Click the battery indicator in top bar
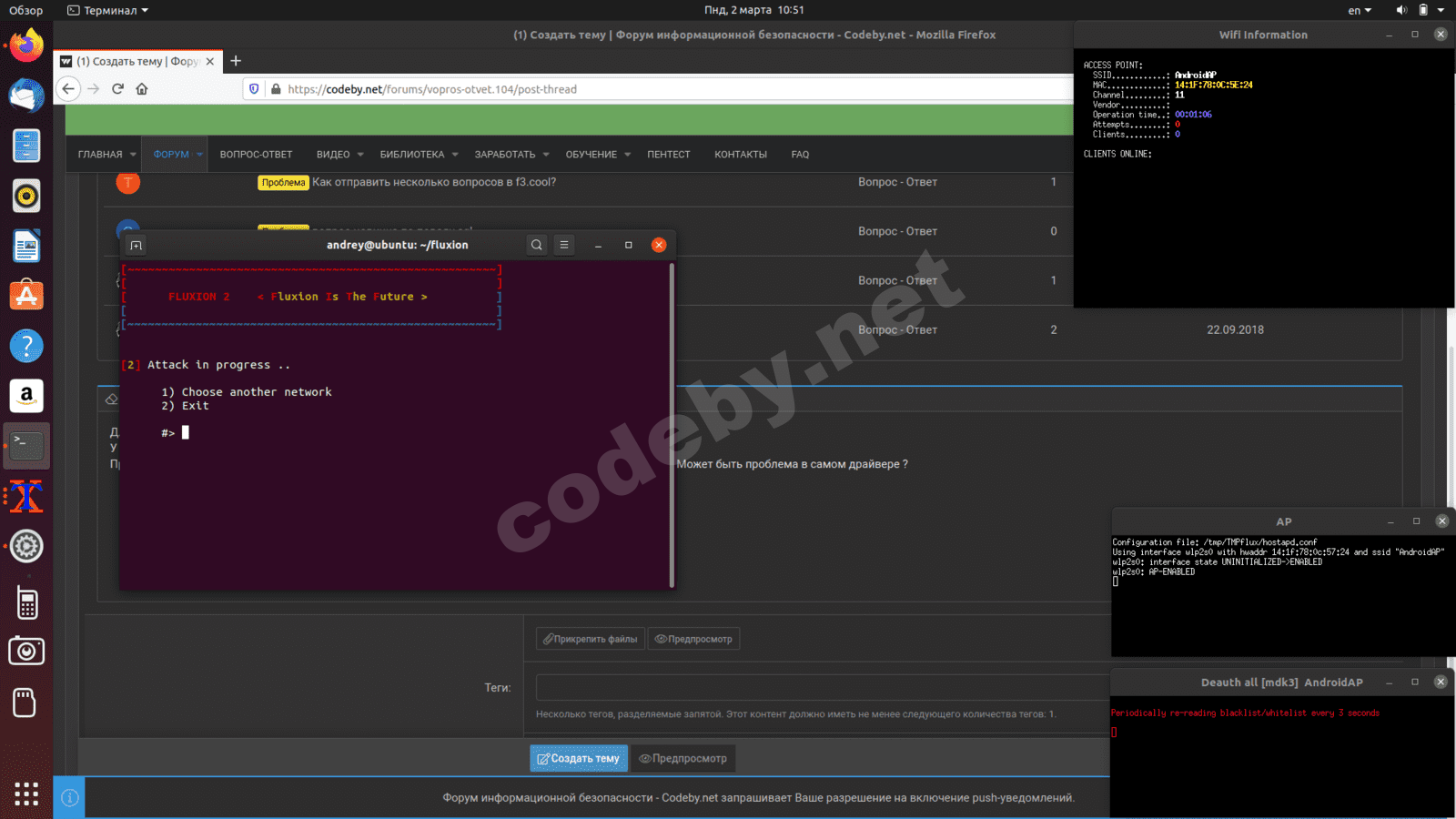The height and width of the screenshot is (819, 1456). tap(1423, 10)
